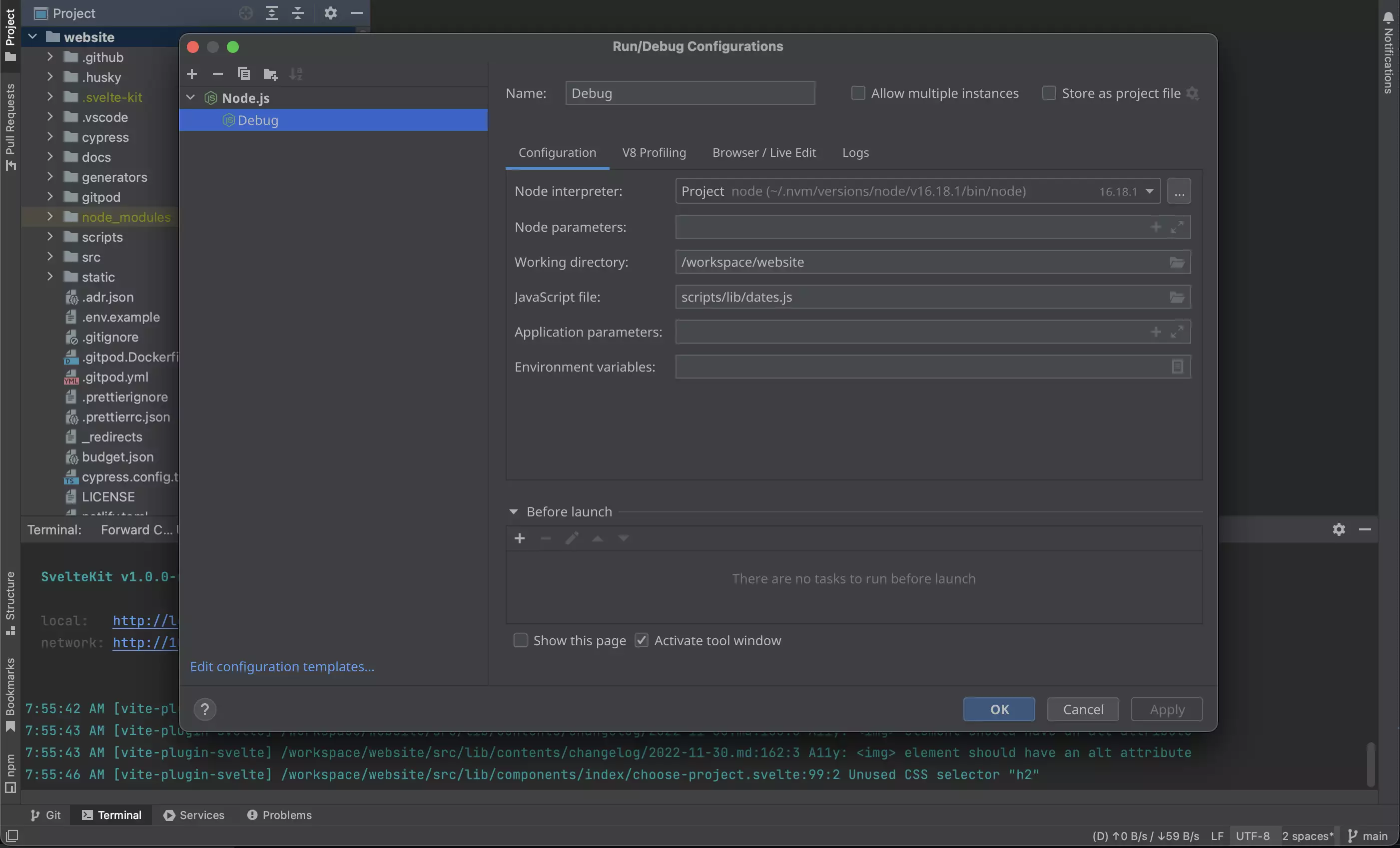The image size is (1400, 848).
Task: Open Node interpreter dropdown
Action: pyautogui.click(x=1150, y=191)
